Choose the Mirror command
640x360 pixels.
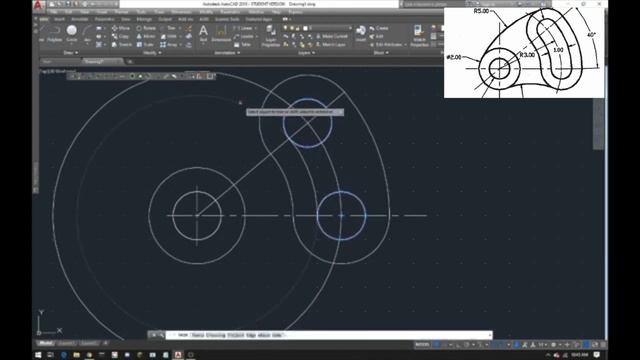[x=146, y=36]
